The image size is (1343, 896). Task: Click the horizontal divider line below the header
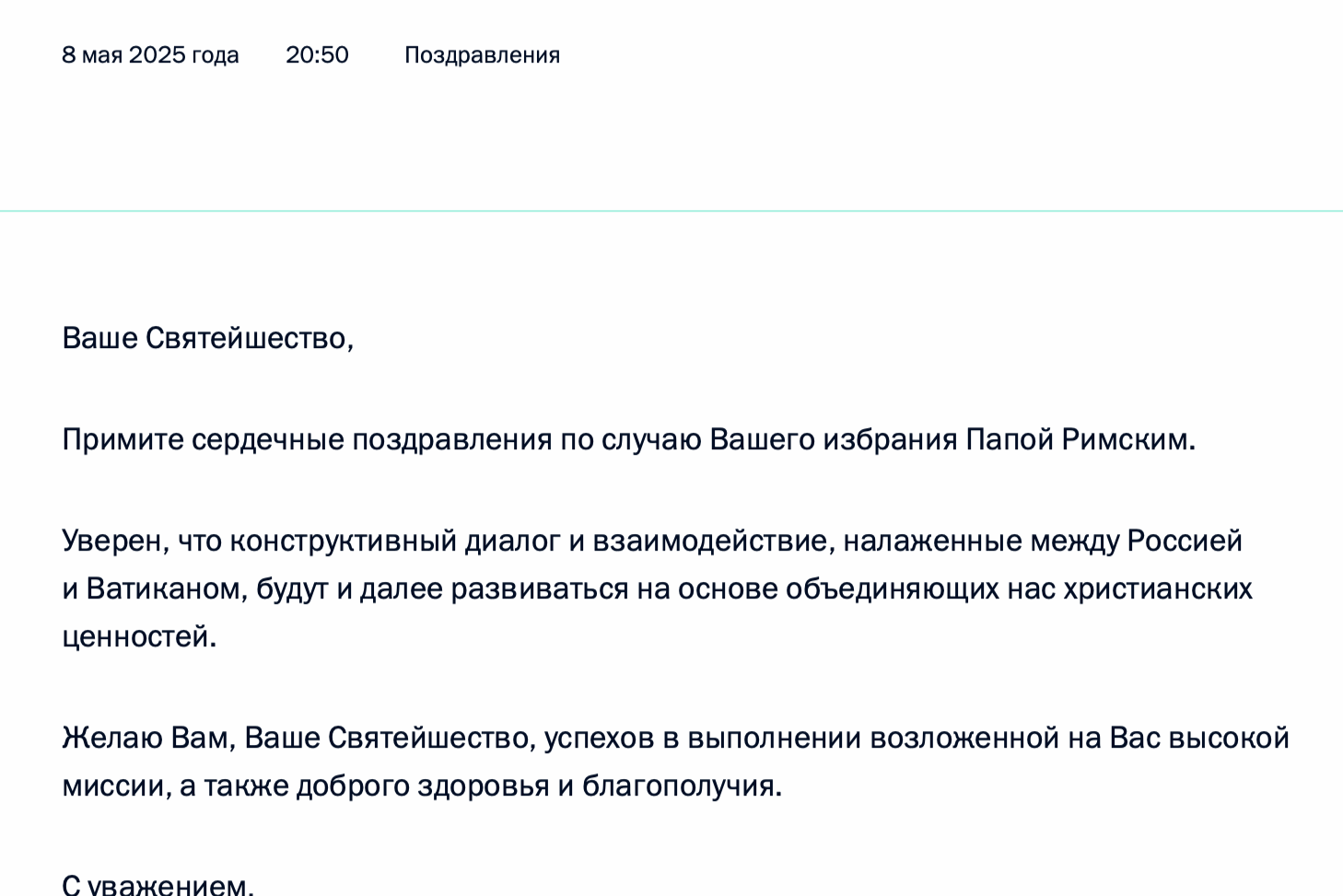[x=671, y=211]
